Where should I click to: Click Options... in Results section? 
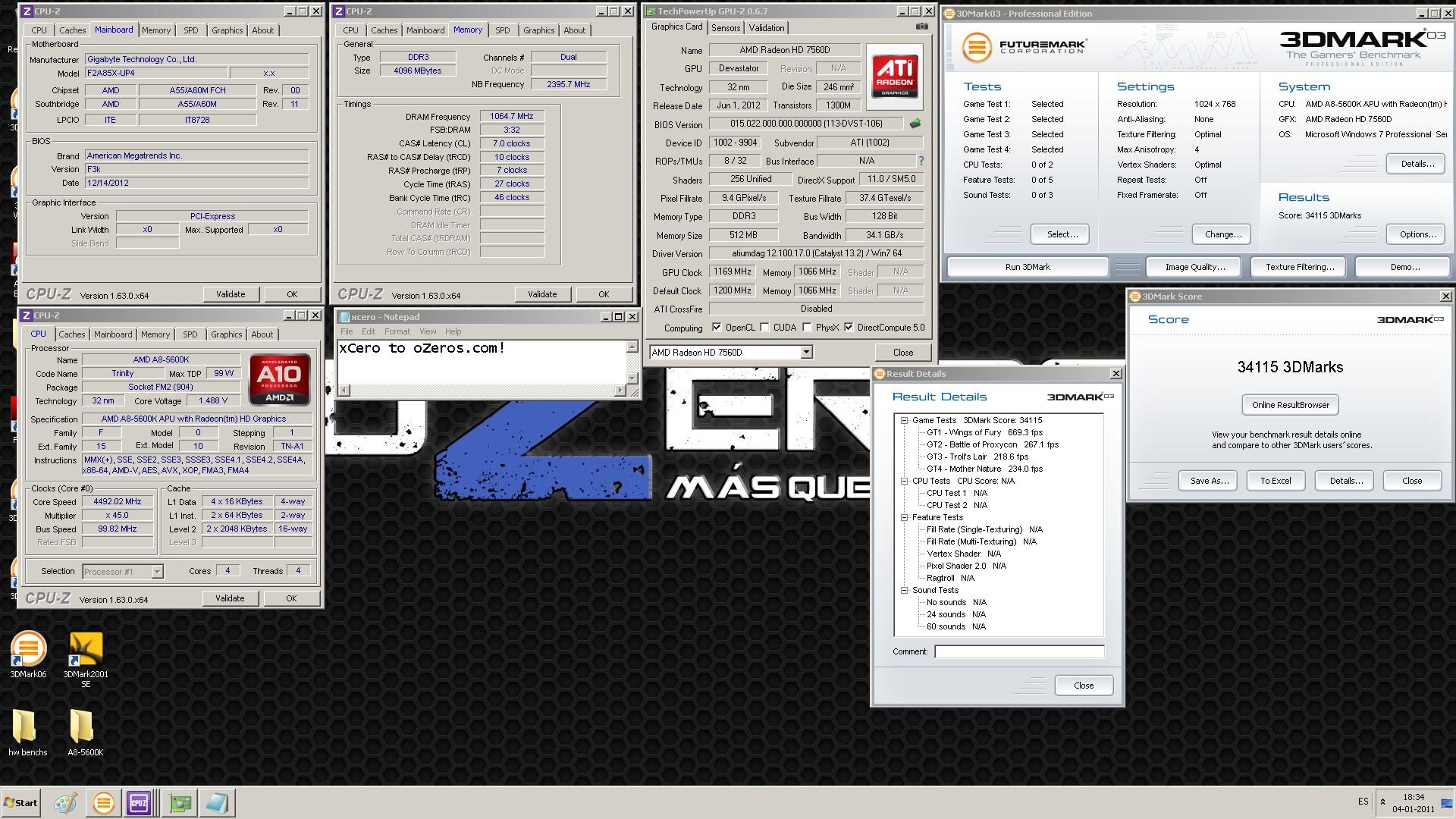coord(1417,234)
